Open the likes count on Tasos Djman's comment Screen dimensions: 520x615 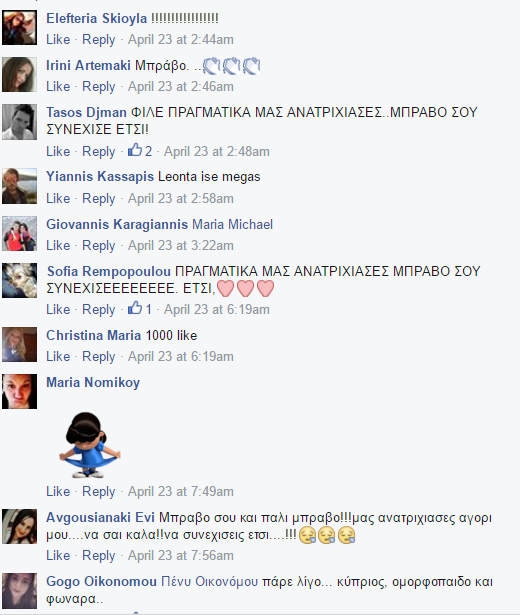click(140, 151)
